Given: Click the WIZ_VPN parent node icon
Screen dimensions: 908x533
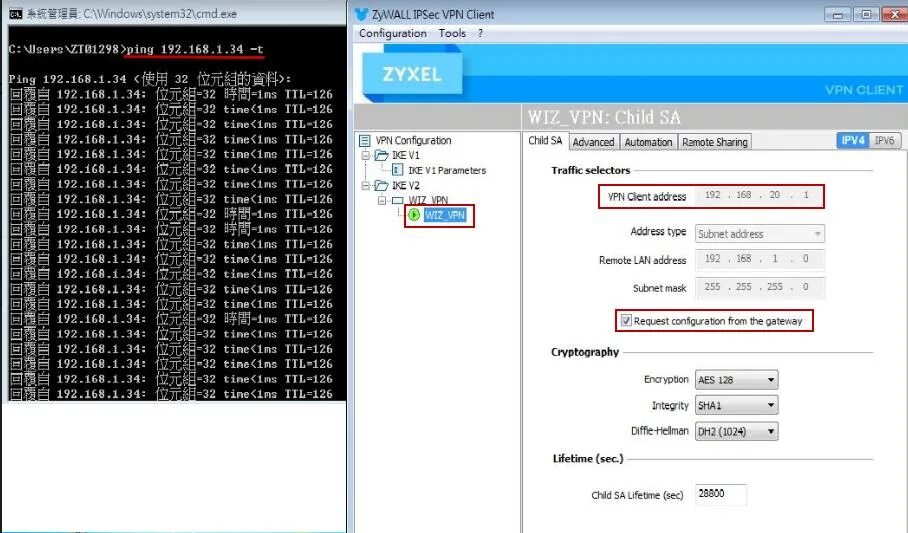Looking at the screenshot, I should (x=398, y=200).
